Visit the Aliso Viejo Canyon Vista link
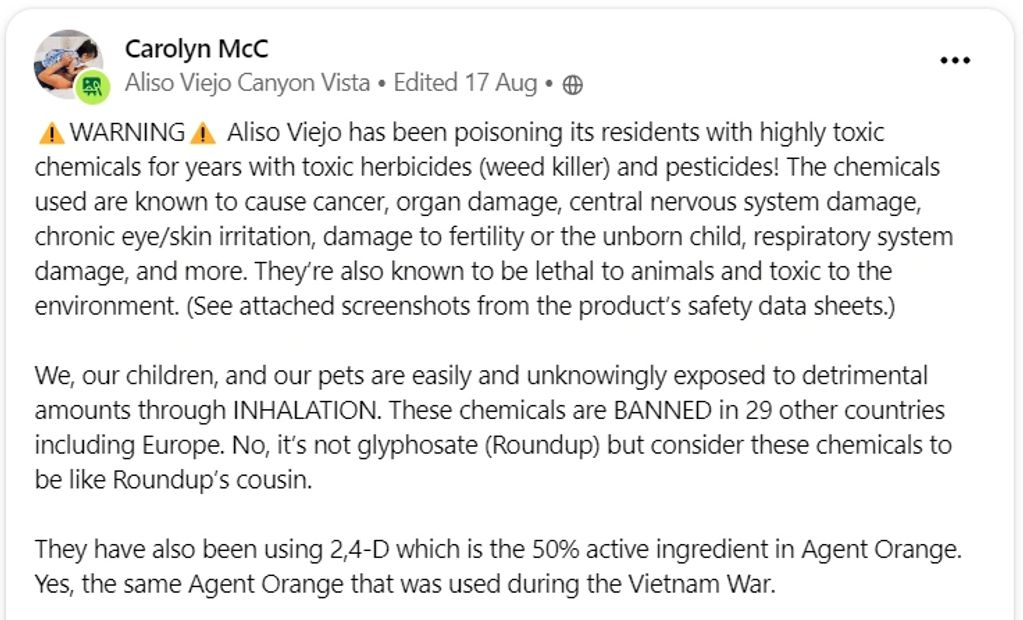The width and height of the screenshot is (1023, 620). tap(247, 83)
